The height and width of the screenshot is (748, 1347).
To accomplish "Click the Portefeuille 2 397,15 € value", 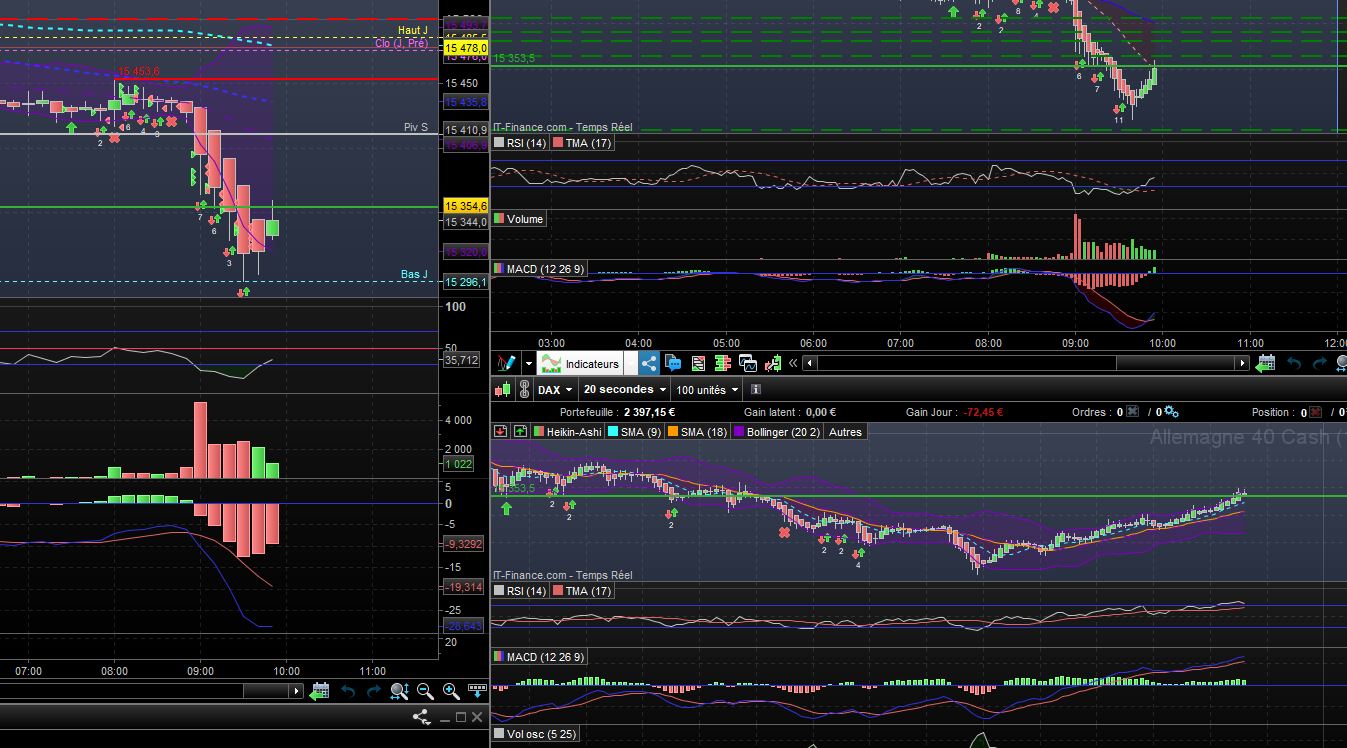I will [650, 412].
